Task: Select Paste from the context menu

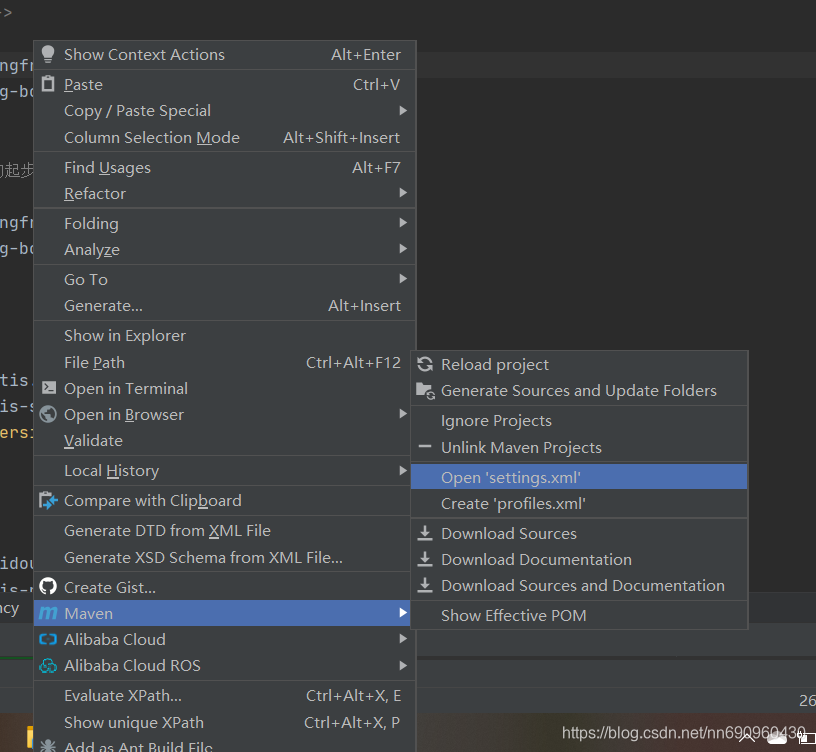Action: point(225,84)
